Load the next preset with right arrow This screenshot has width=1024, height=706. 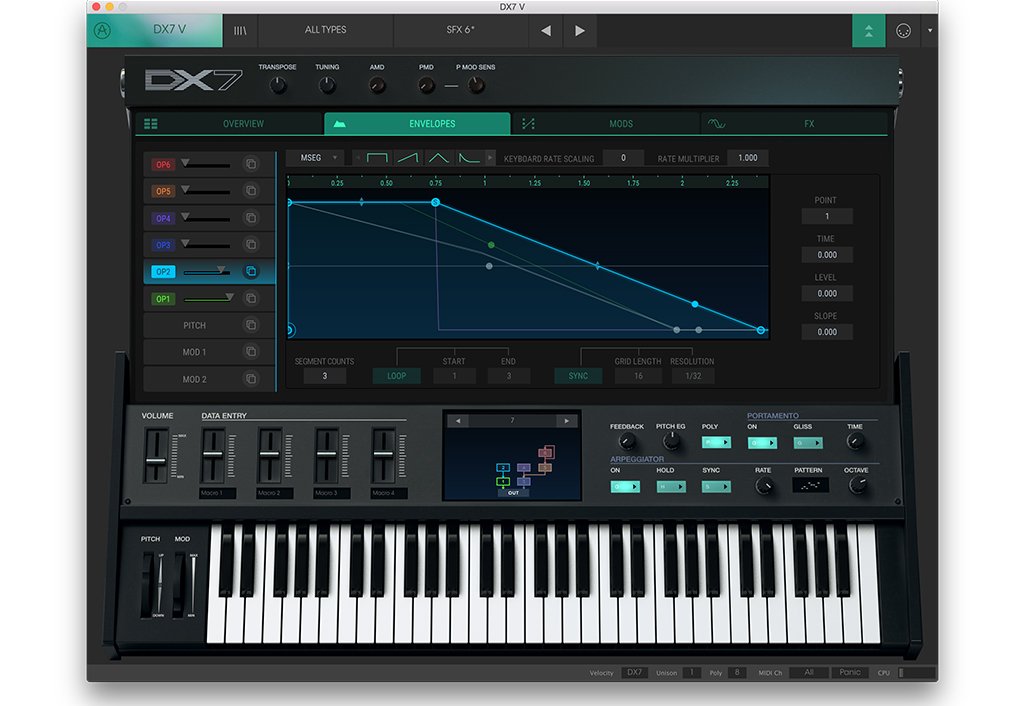click(580, 30)
